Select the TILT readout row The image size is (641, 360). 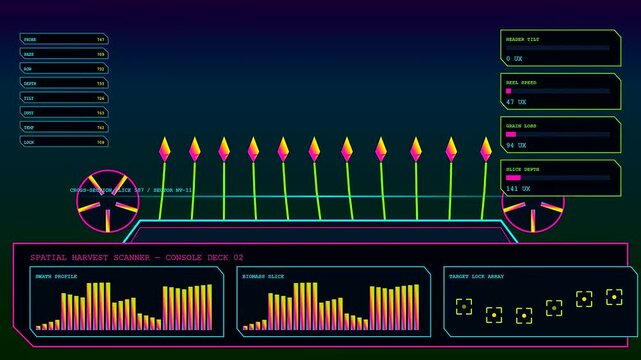pos(64,98)
